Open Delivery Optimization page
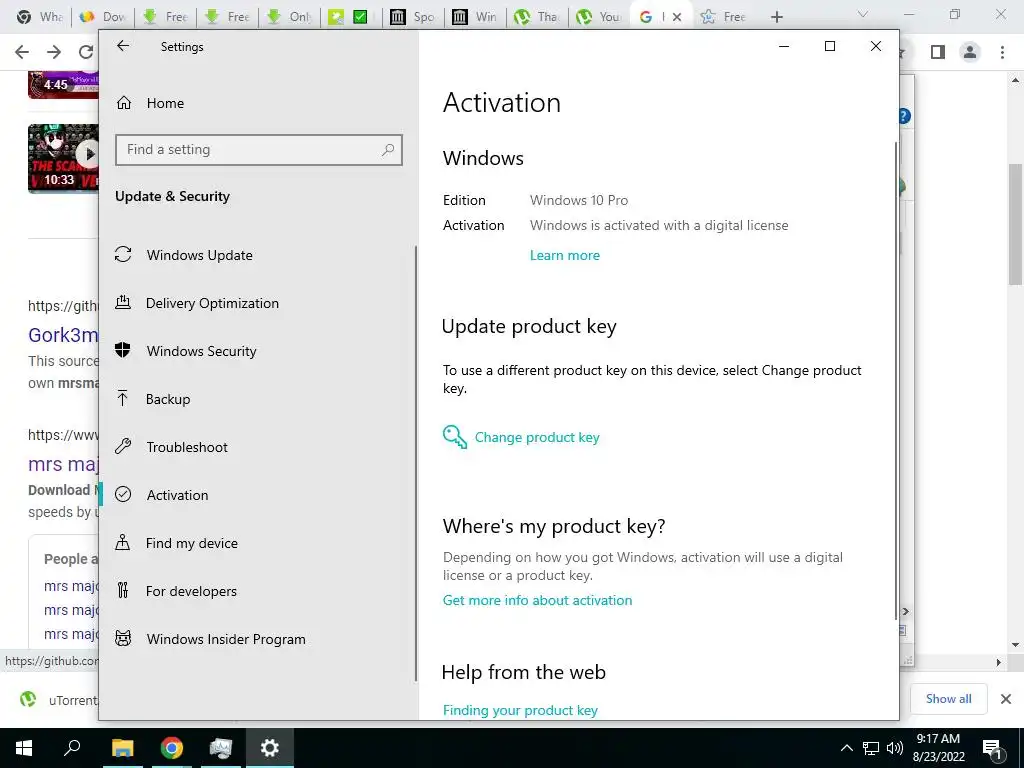This screenshot has height=768, width=1024. (212, 303)
